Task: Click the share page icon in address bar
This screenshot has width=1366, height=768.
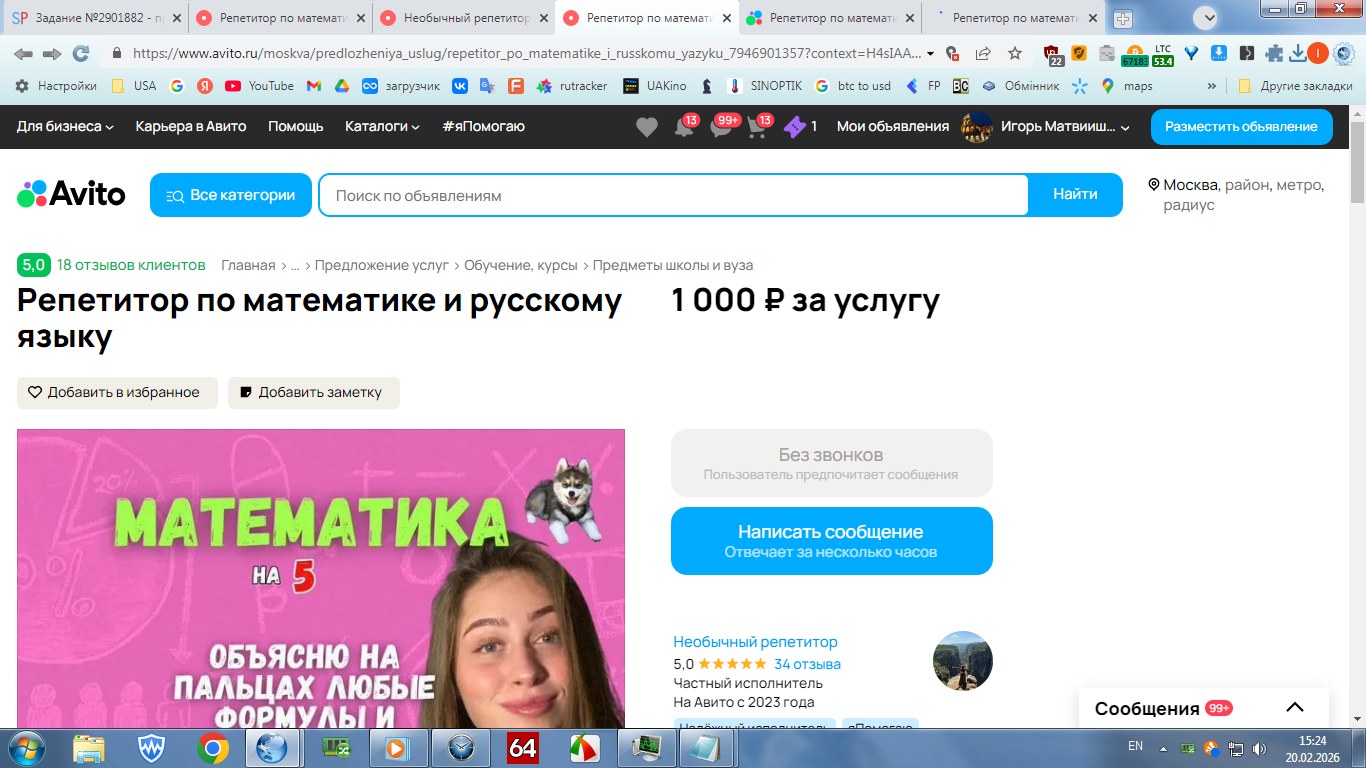Action: (983, 54)
